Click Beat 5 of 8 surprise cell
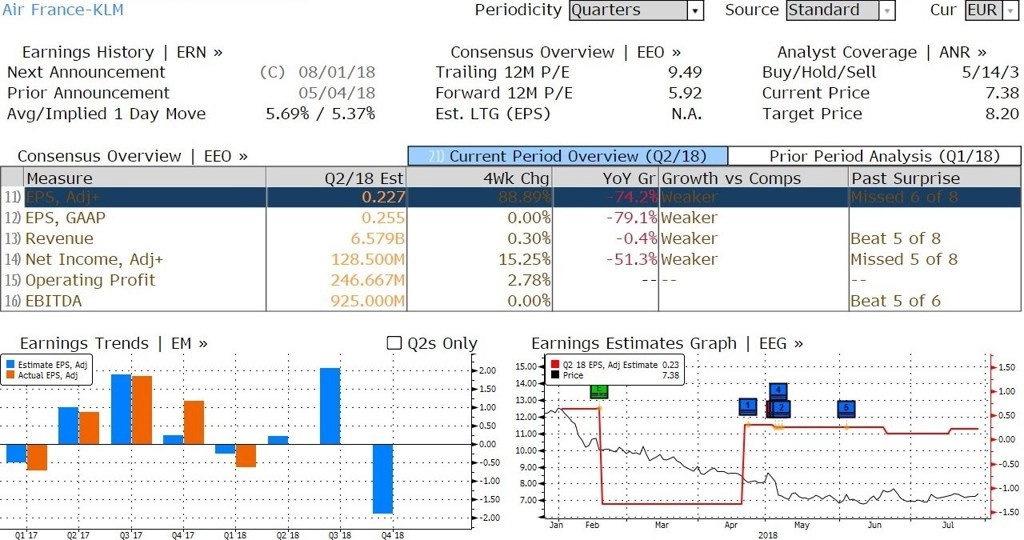The height and width of the screenshot is (540, 1024). [895, 239]
